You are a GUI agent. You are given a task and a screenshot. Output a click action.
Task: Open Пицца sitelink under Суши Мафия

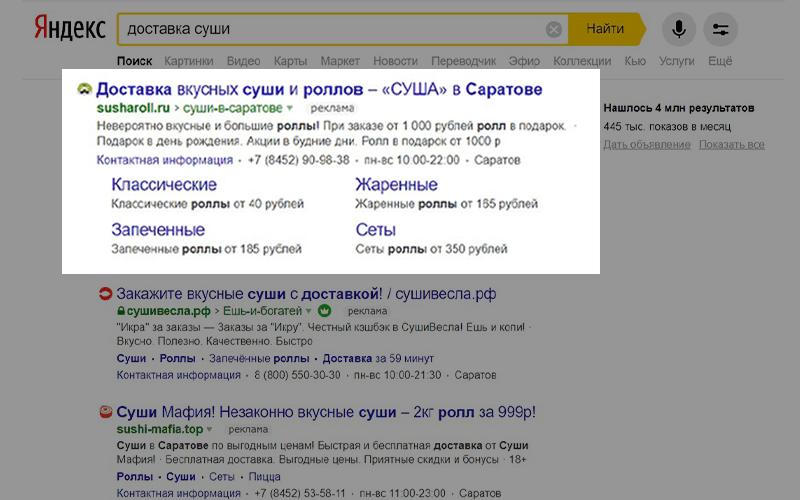[264, 477]
